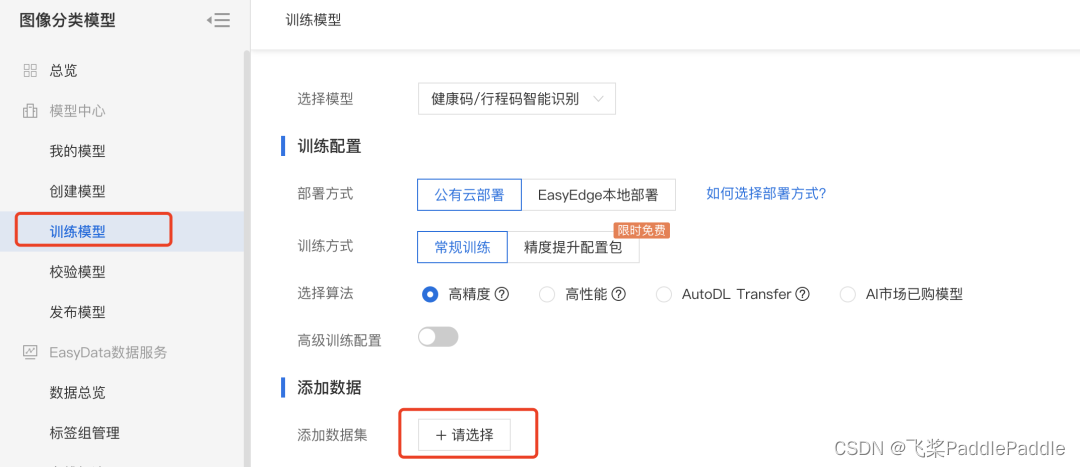The width and height of the screenshot is (1080, 467).
Task: Open 我的模型 in the sidebar
Action: [78, 151]
